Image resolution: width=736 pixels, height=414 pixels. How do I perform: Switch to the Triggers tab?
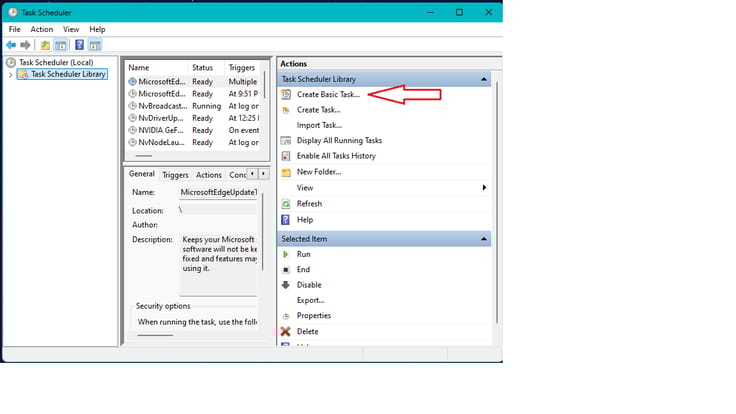point(175,175)
